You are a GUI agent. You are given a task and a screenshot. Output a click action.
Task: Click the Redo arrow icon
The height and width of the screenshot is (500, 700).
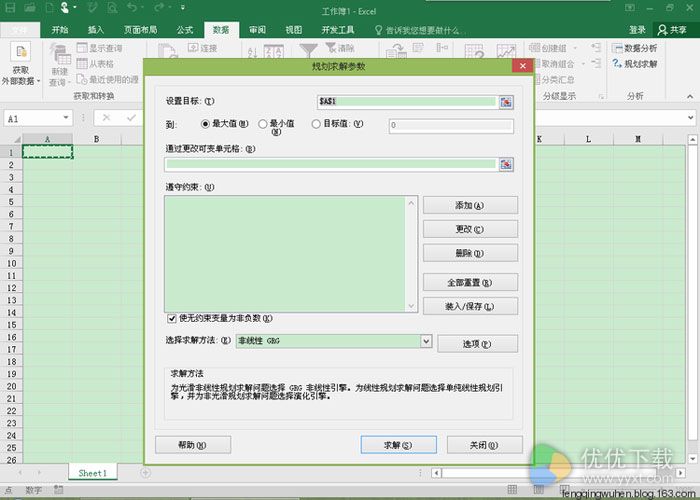coord(159,7)
